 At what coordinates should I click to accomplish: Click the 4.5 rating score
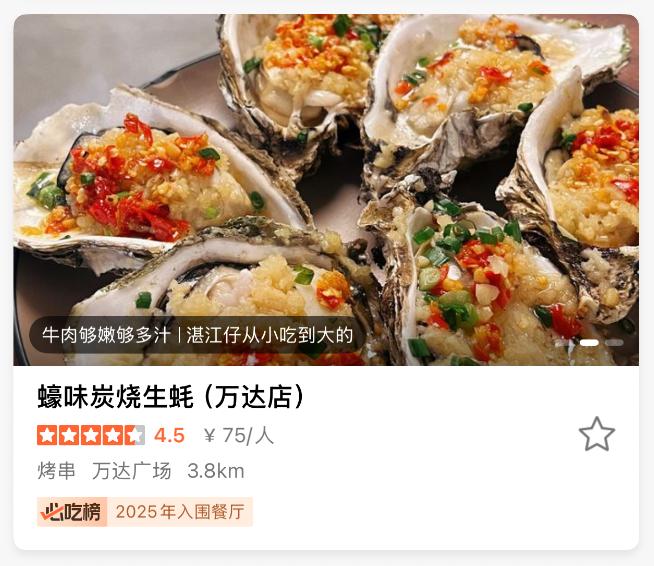click(169, 435)
